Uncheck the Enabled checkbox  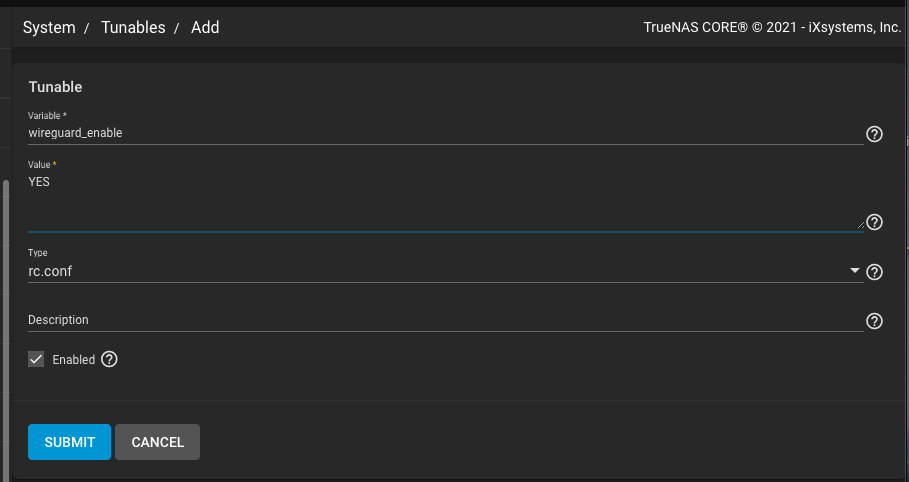[x=37, y=359]
